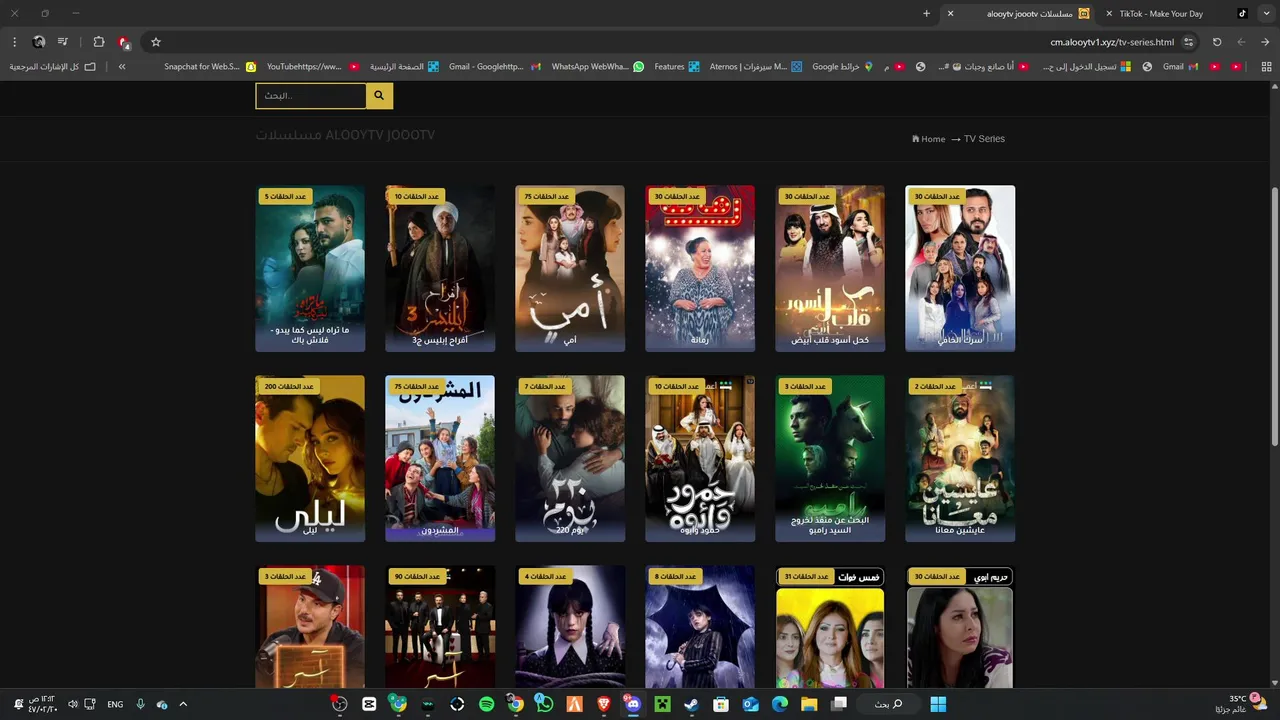Viewport: 1280px width, 720px height.
Task: Open the 220 يوم series poster
Action: click(x=570, y=458)
